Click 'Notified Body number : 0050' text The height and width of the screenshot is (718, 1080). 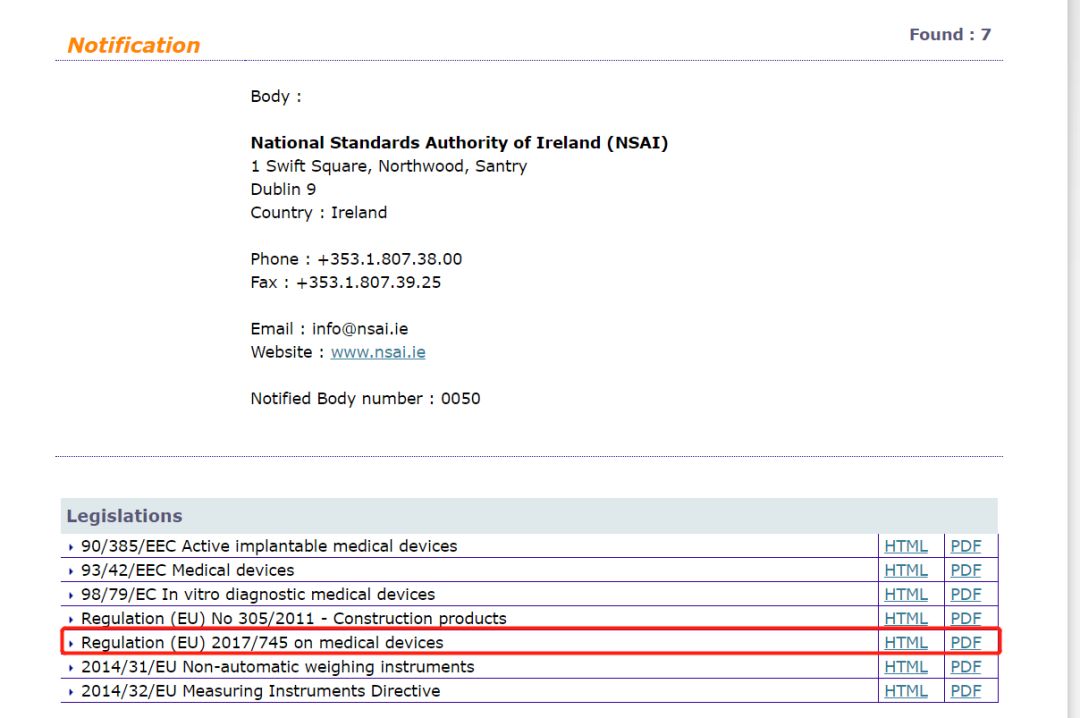point(366,399)
